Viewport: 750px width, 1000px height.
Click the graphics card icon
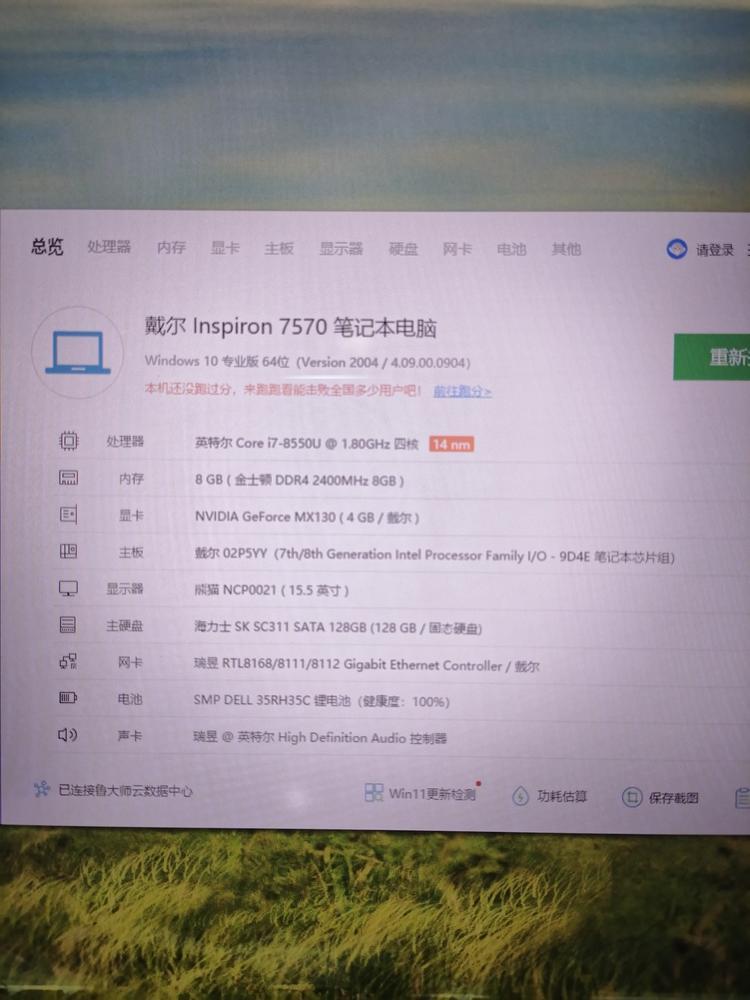68,515
